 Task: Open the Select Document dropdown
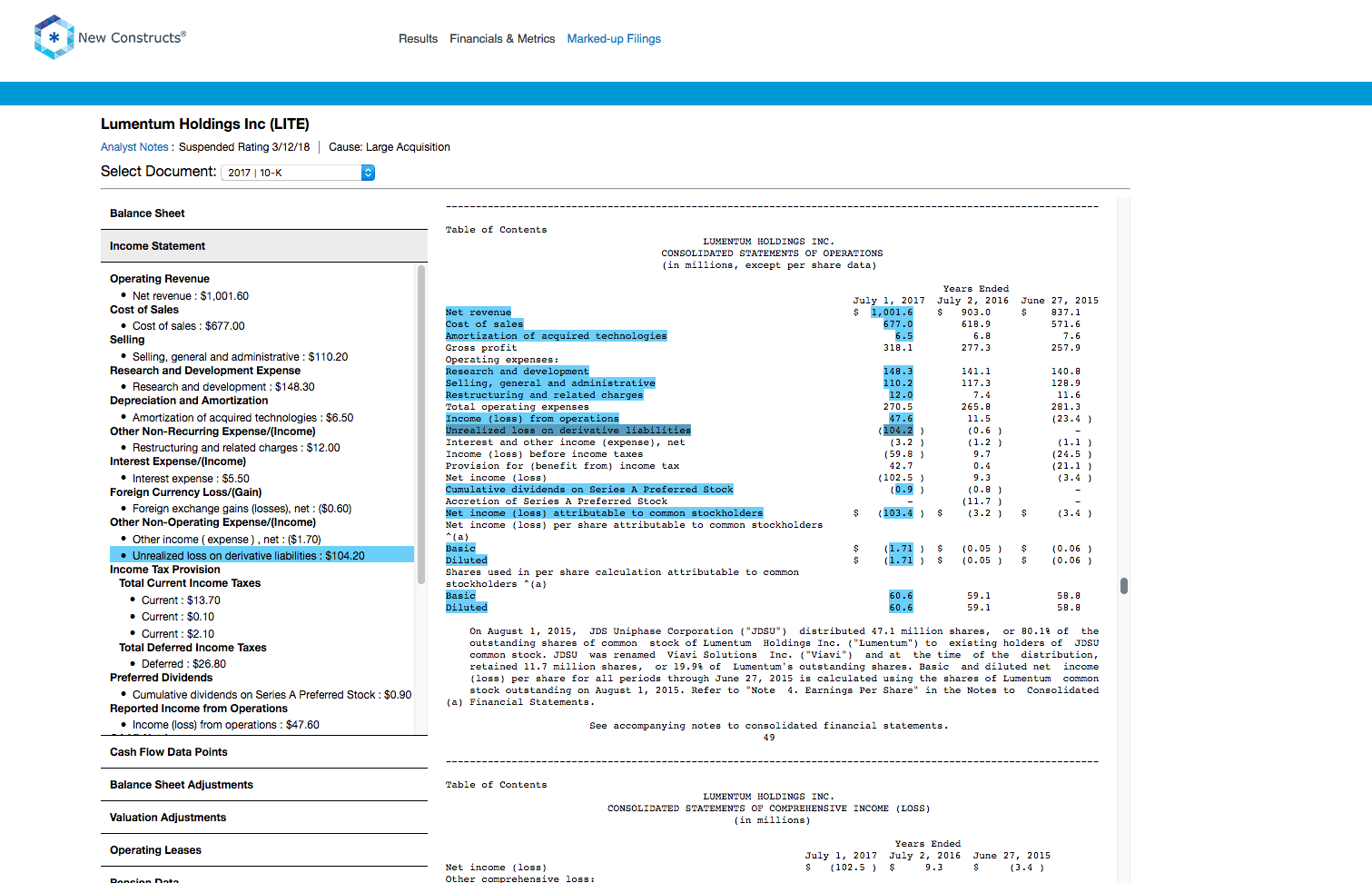click(x=298, y=173)
